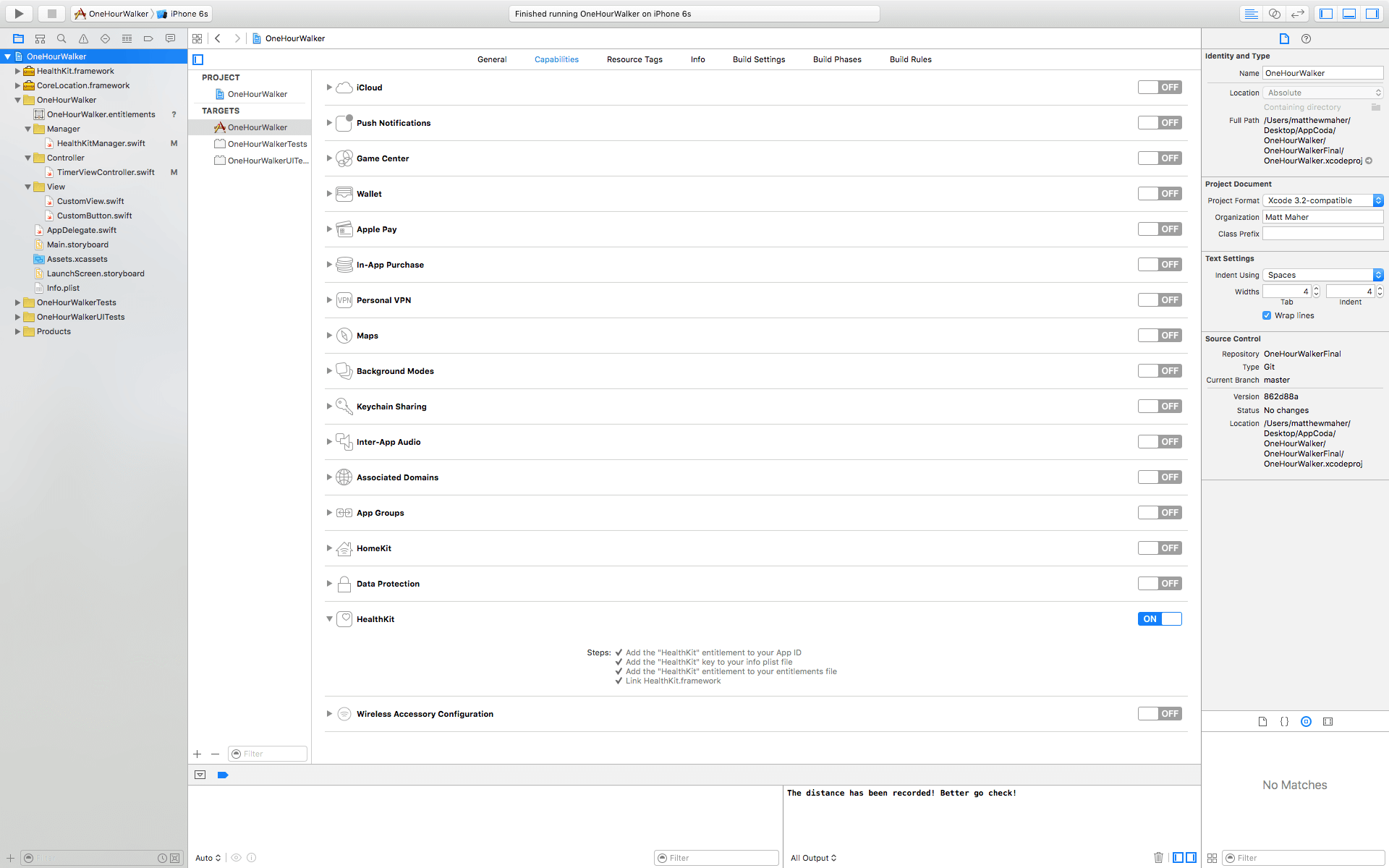This screenshot has width=1389, height=868.
Task: Switch to the Build Settings tab
Action: (x=758, y=59)
